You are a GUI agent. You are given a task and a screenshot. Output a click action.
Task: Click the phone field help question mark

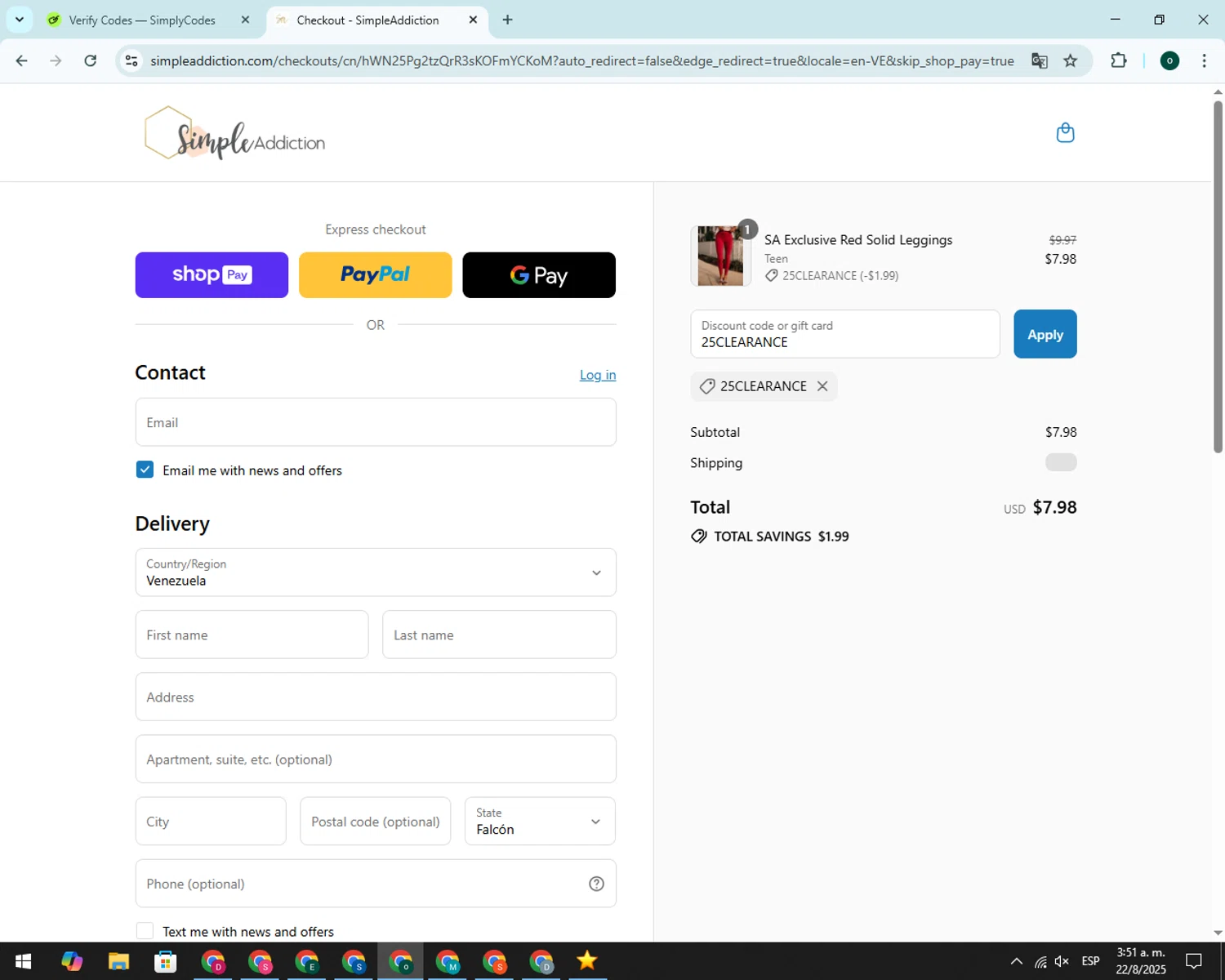[x=596, y=884]
